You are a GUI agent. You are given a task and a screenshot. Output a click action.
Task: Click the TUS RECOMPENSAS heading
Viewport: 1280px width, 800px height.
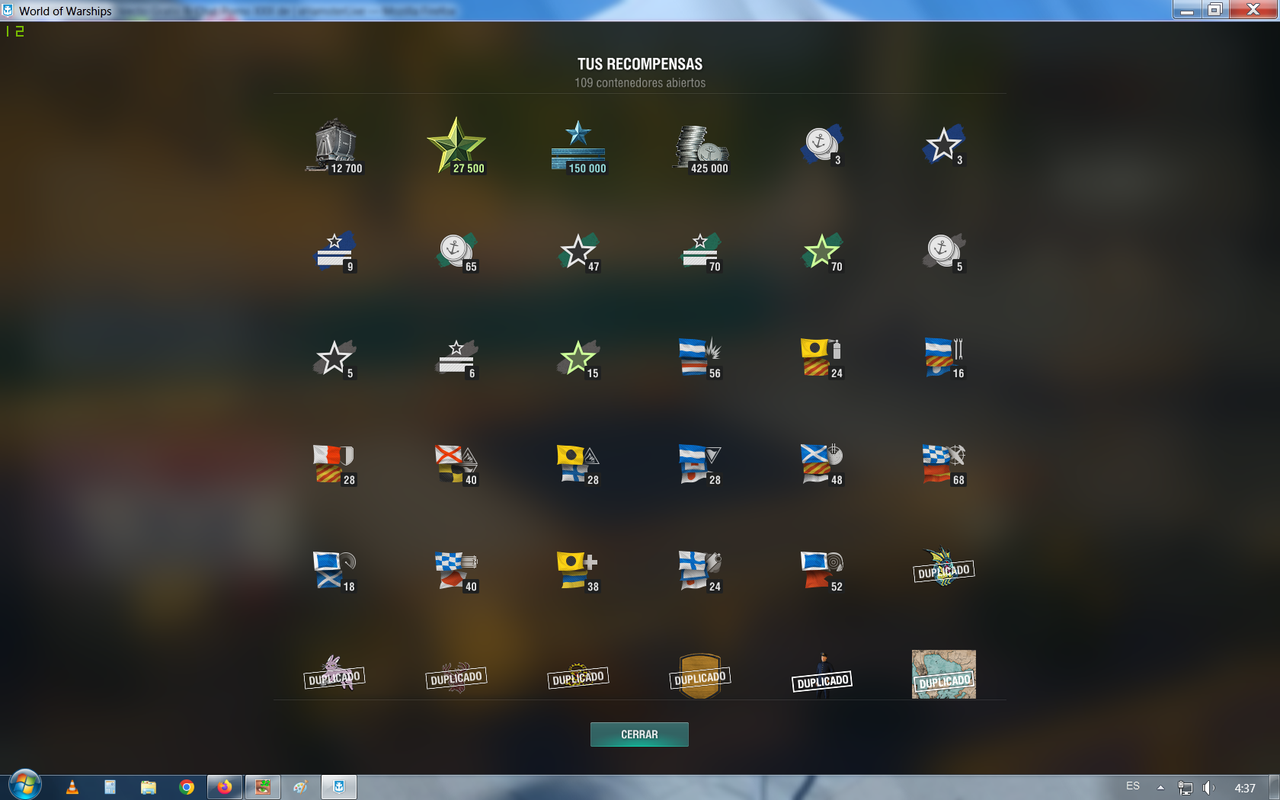(640, 64)
